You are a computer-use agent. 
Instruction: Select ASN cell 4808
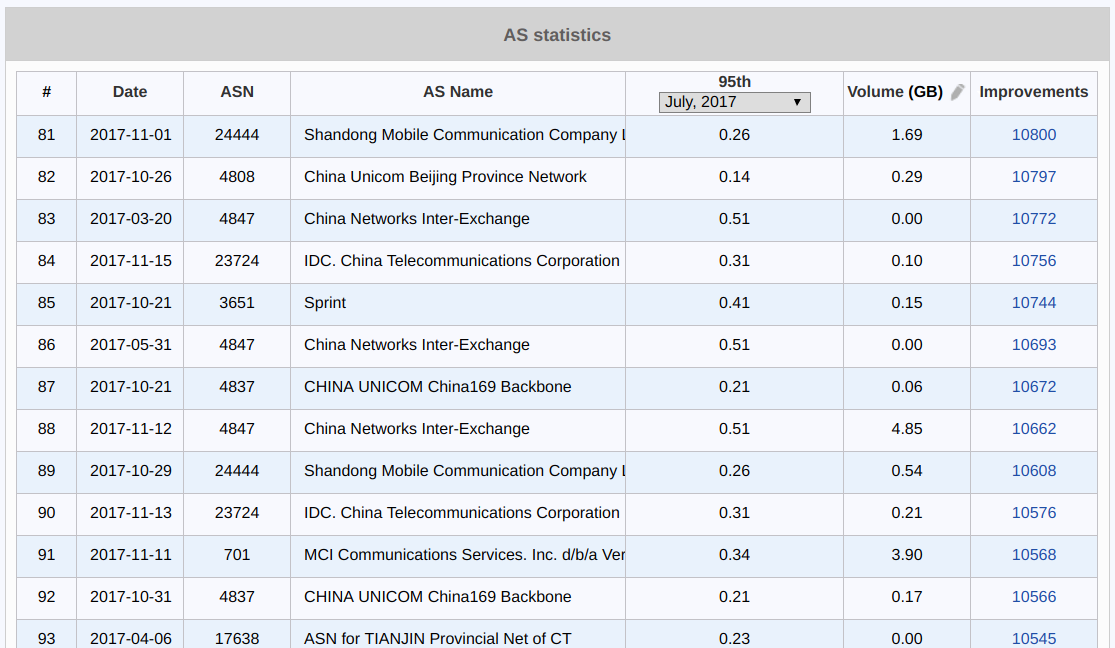click(237, 177)
